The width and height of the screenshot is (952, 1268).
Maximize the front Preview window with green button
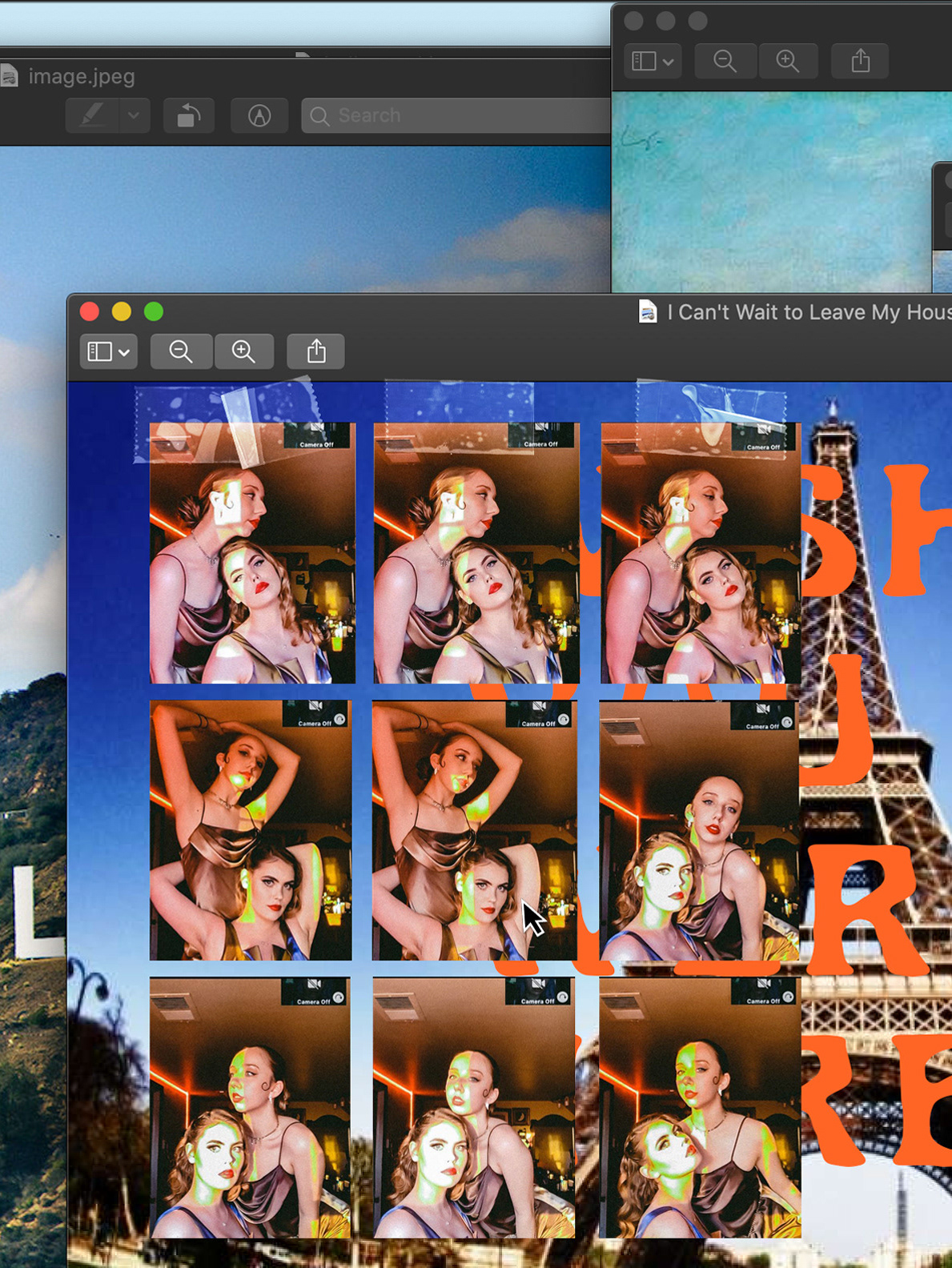(x=154, y=311)
